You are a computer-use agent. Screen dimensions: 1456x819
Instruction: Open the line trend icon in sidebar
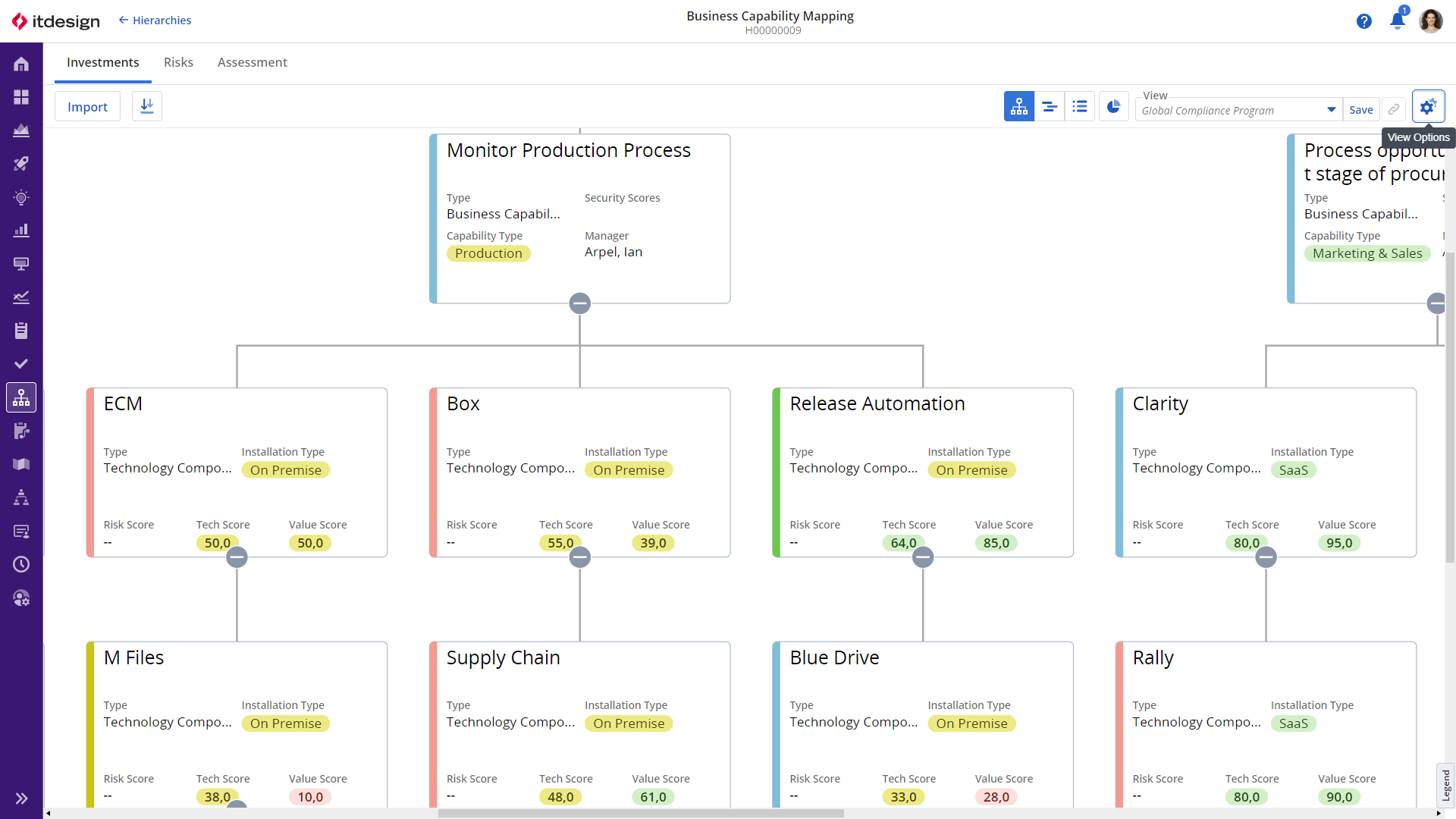pos(21,297)
